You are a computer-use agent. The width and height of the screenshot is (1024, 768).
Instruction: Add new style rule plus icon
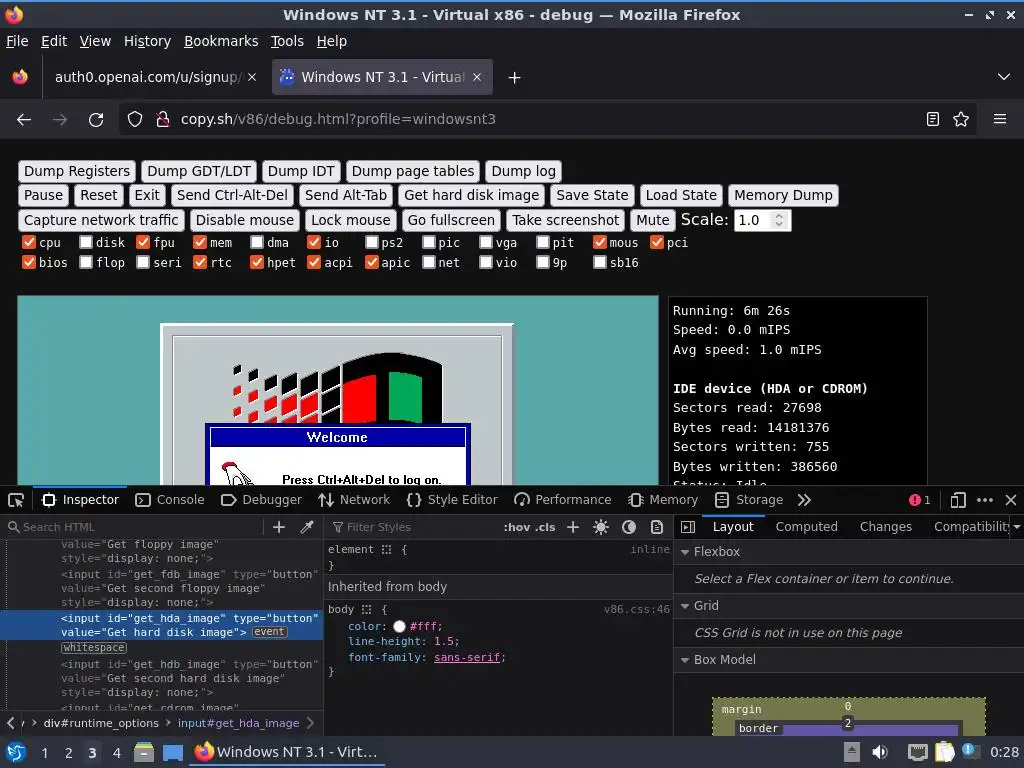(x=573, y=527)
